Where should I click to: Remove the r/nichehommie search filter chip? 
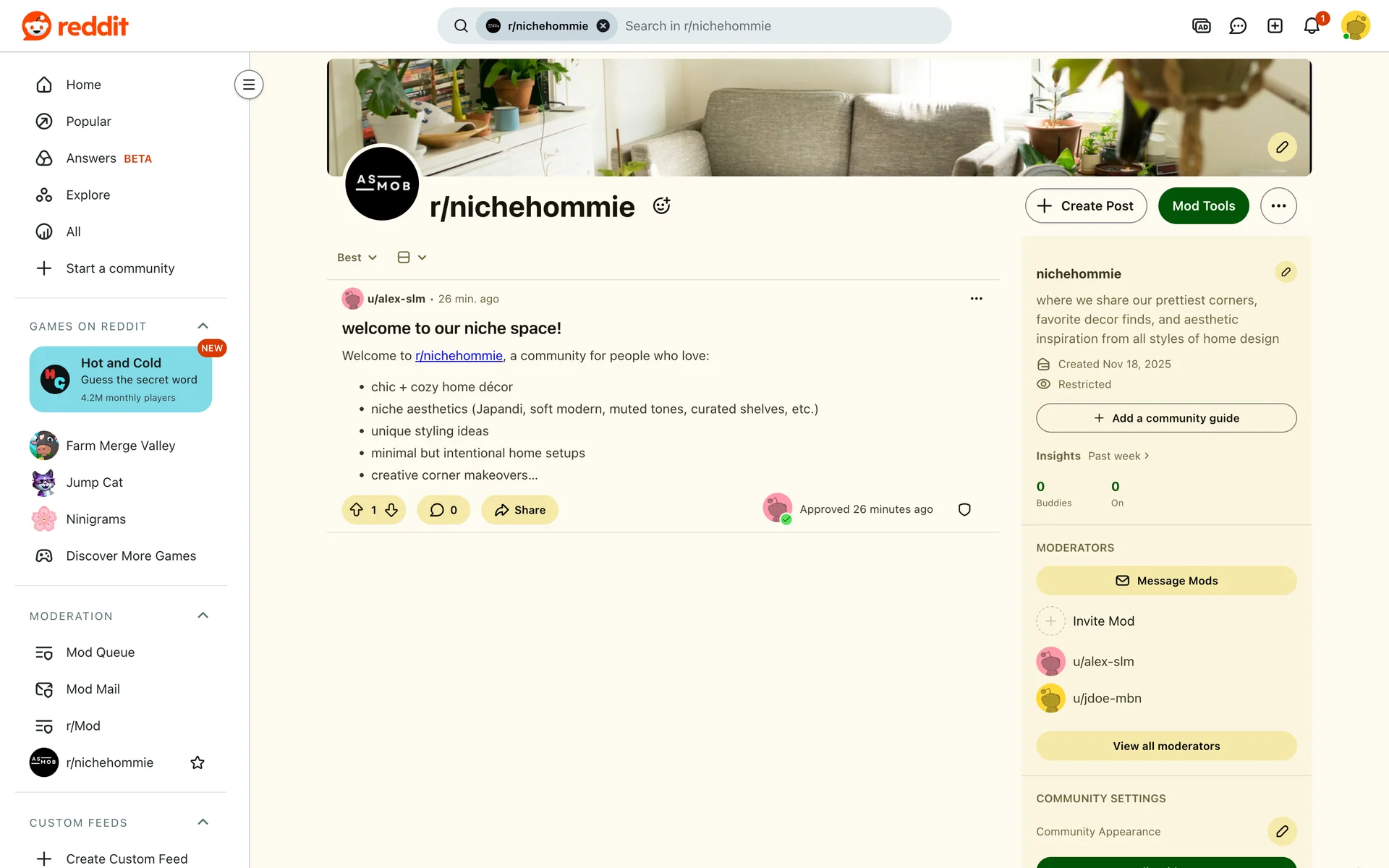pyautogui.click(x=603, y=26)
